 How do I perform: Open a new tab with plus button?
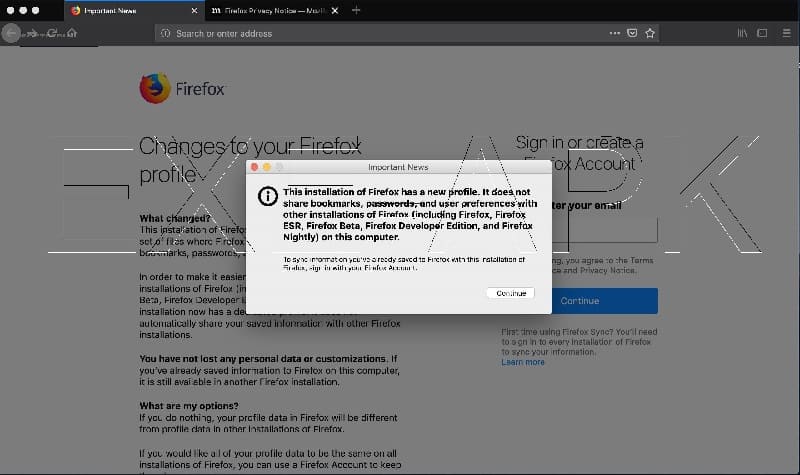[356, 10]
